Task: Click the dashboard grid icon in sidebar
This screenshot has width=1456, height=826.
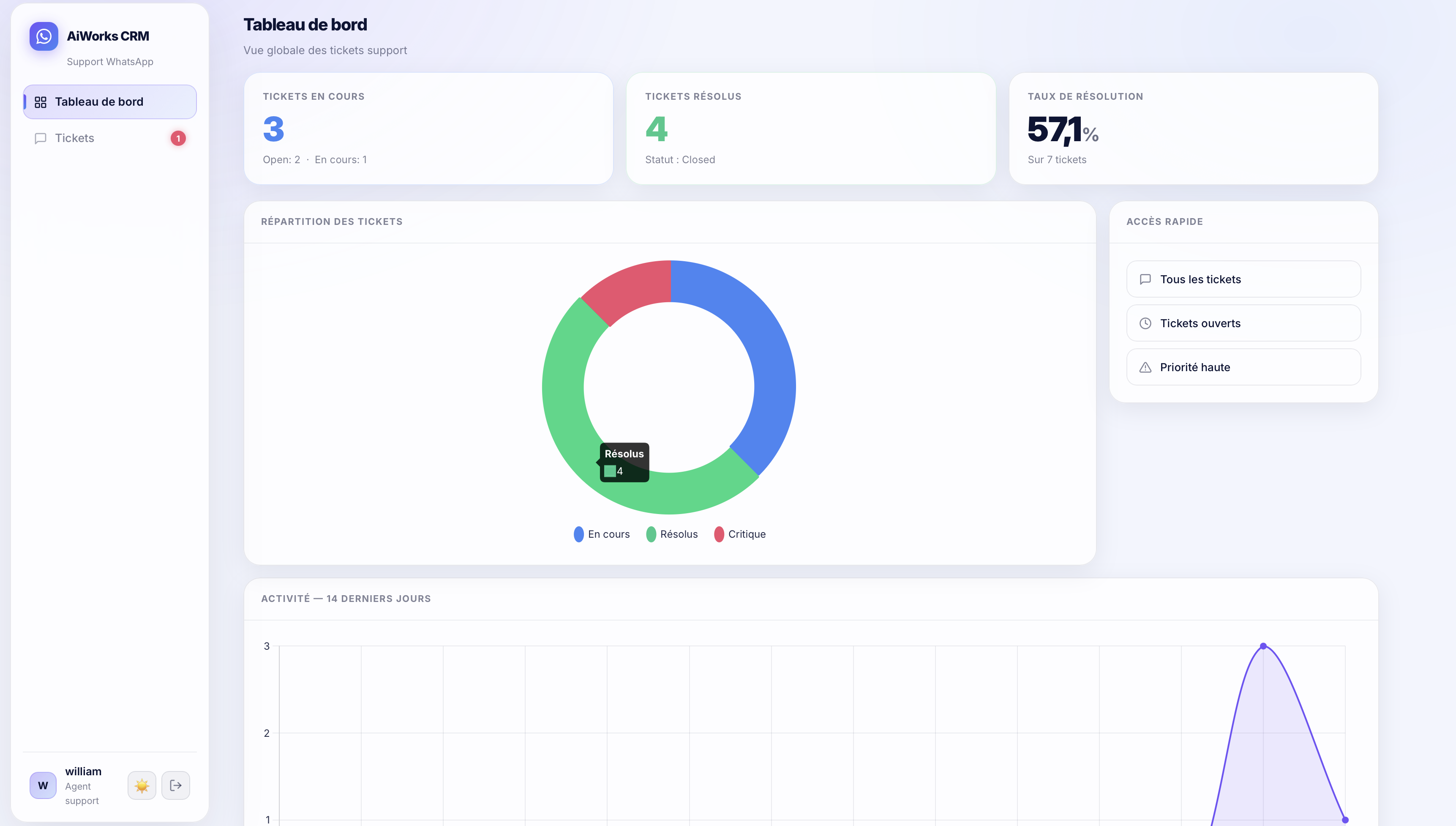Action: [x=40, y=102]
